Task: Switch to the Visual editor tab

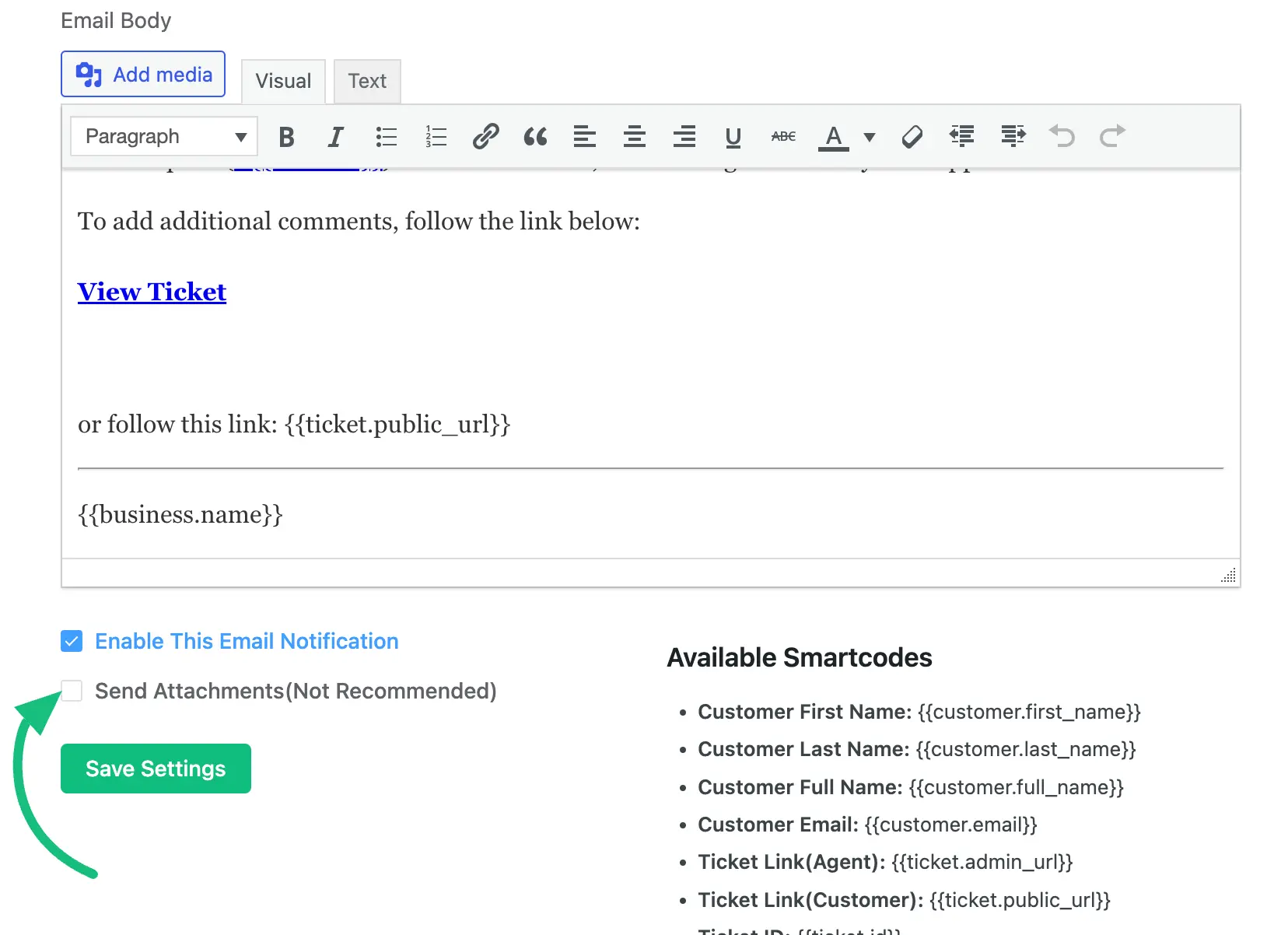Action: pos(283,81)
